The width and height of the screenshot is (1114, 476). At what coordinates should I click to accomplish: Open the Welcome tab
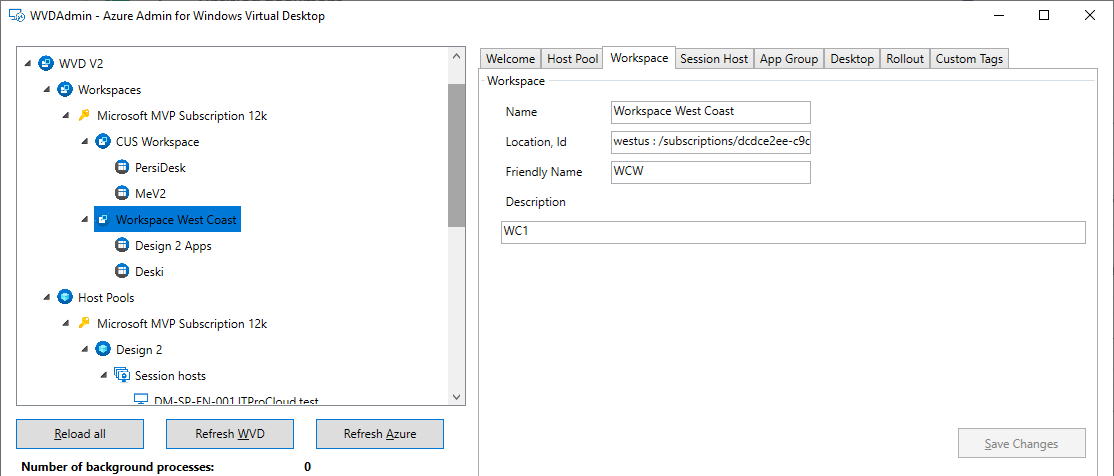pyautogui.click(x=510, y=59)
